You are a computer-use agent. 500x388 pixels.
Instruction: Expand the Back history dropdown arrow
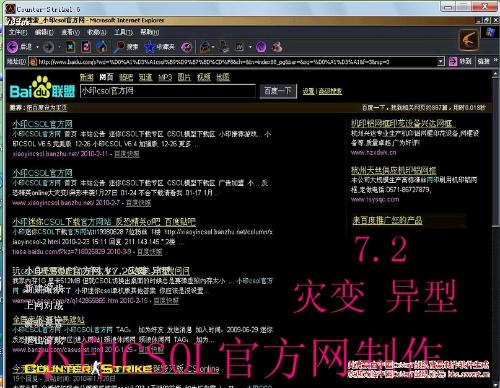coord(37,47)
